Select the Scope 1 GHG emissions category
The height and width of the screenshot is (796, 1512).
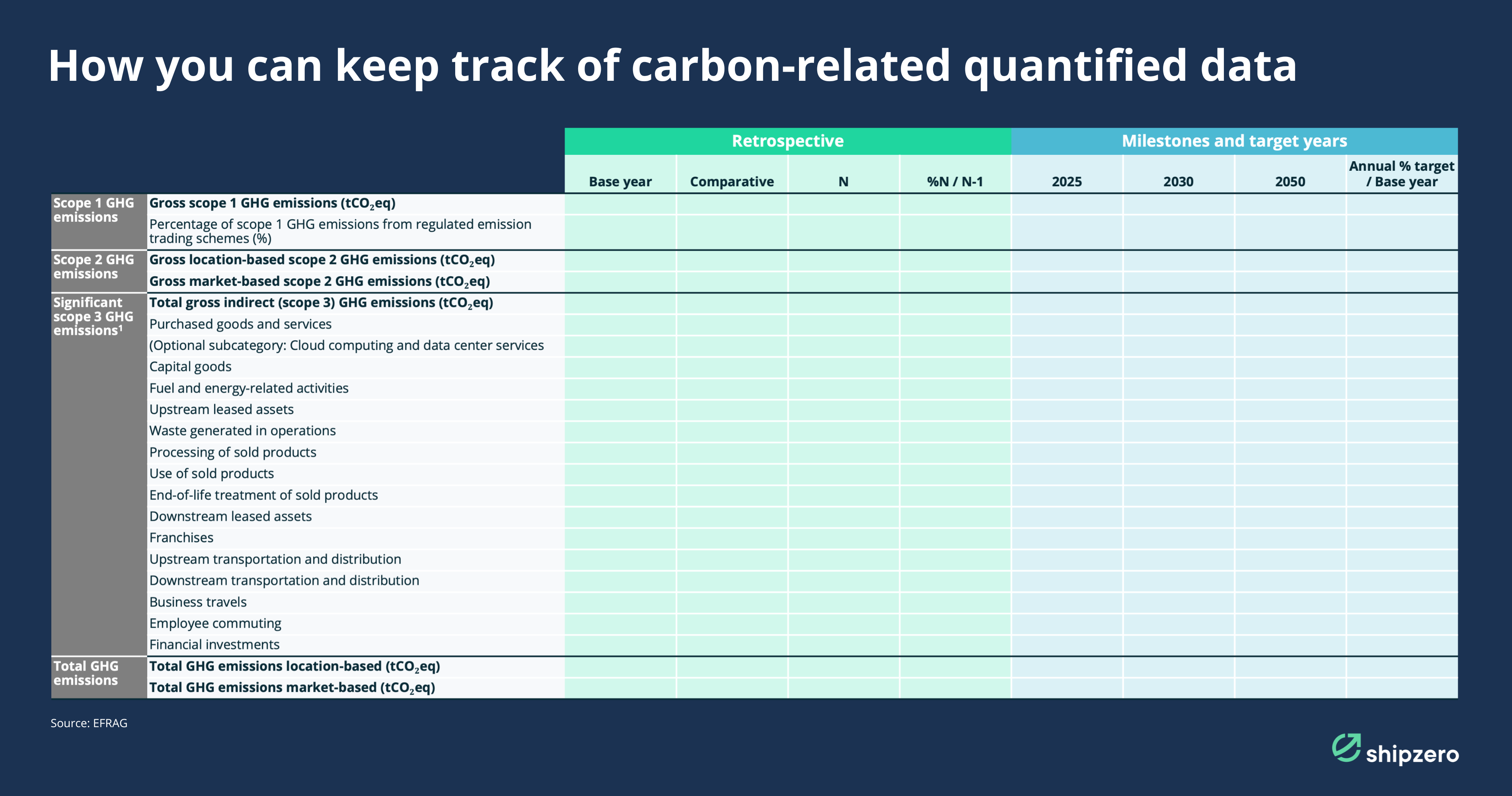pos(94,210)
